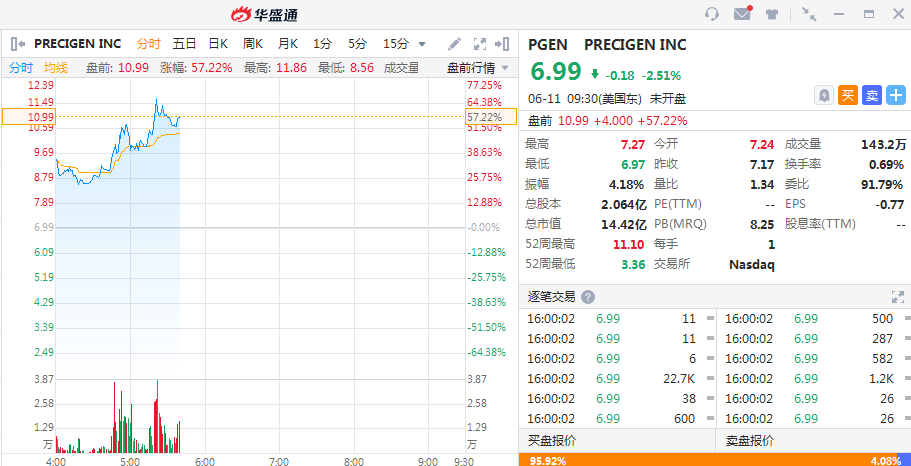
Task: Switch to the 月K chart tab
Action: tap(288, 44)
